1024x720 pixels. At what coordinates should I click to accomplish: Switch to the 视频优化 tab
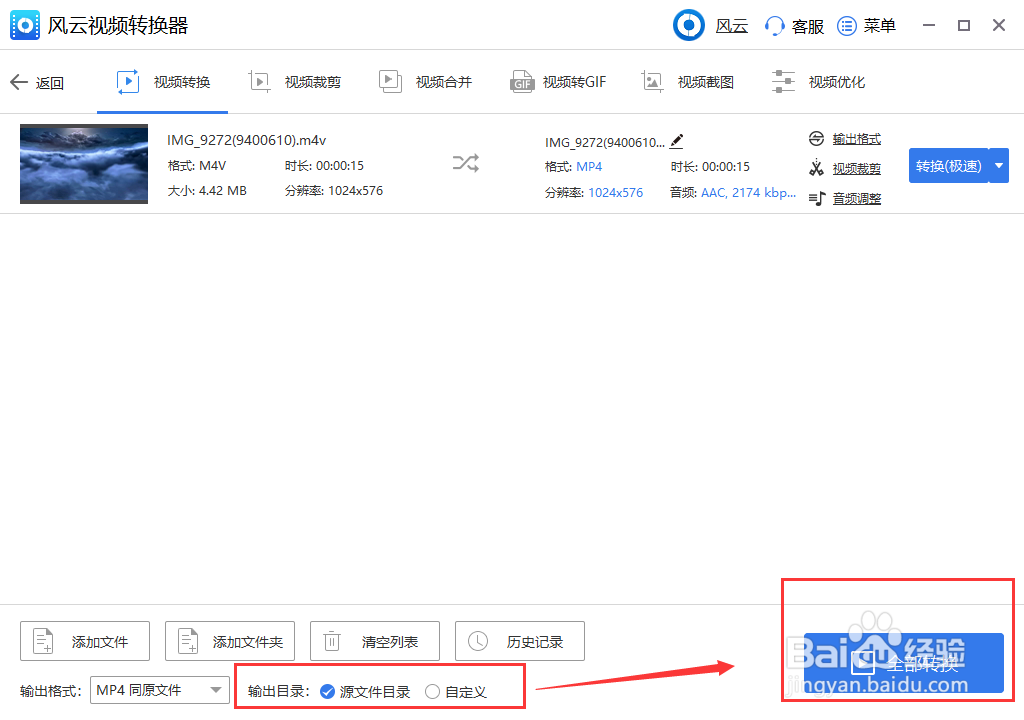coord(818,82)
